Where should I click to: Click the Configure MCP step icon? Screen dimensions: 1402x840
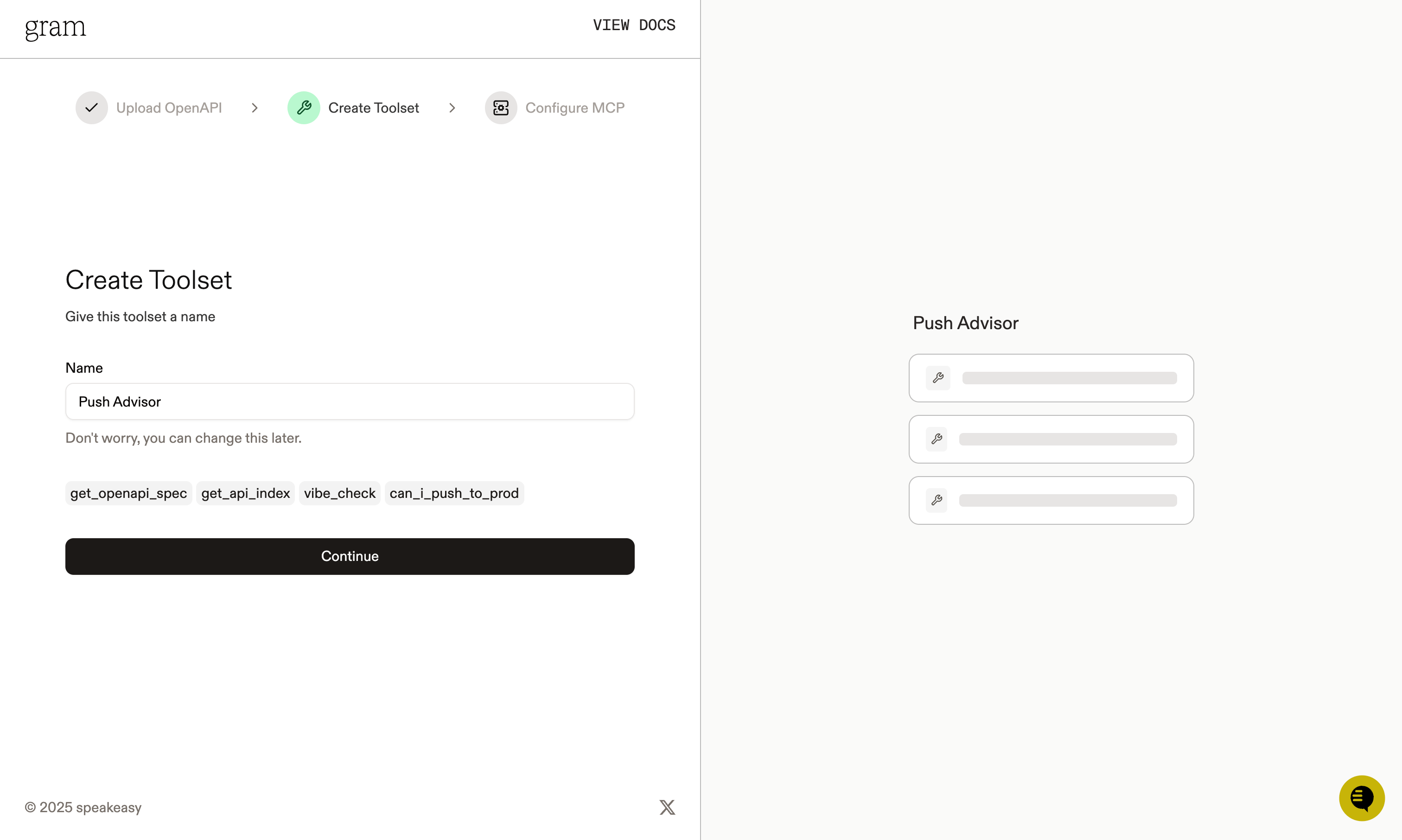pos(501,108)
